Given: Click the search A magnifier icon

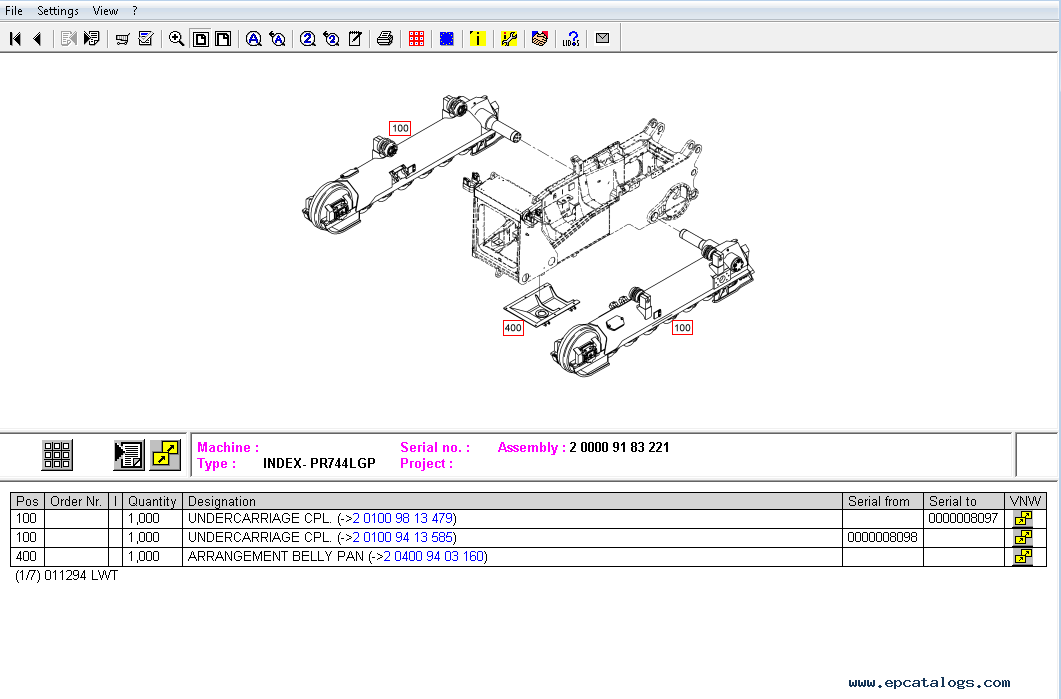Looking at the screenshot, I should (x=254, y=39).
